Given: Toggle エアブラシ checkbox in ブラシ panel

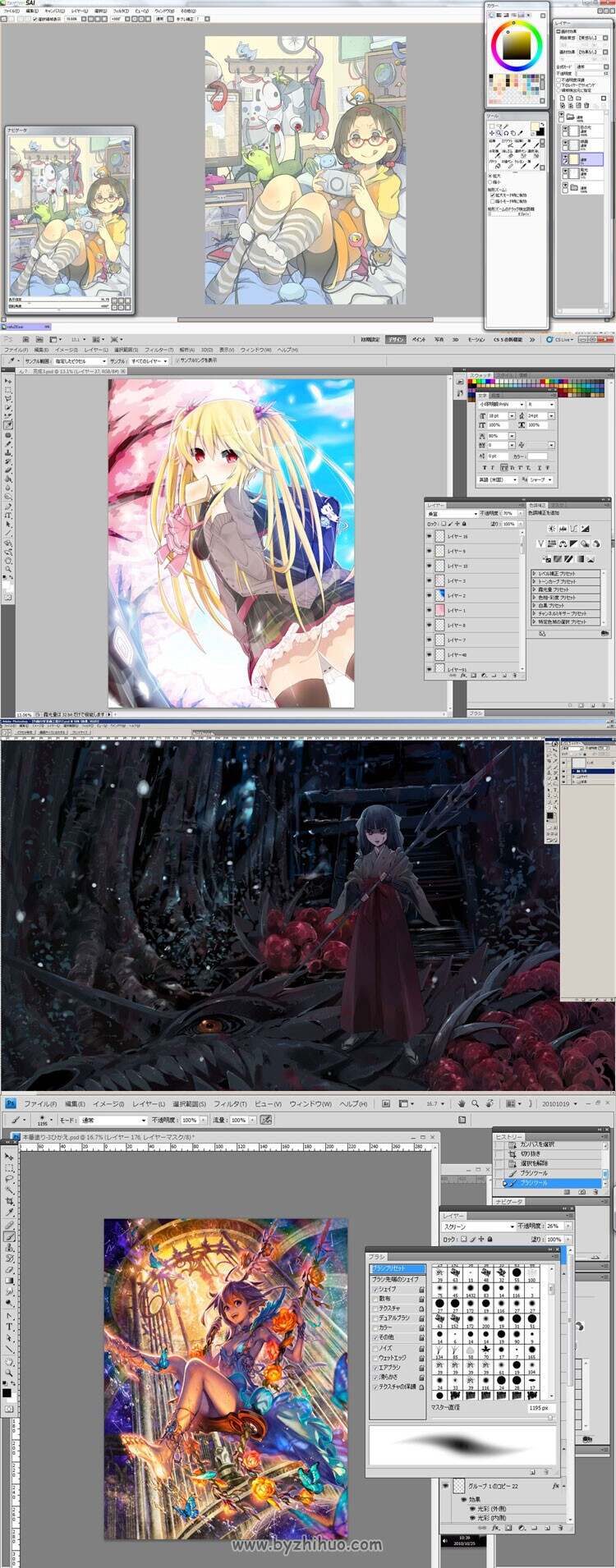Looking at the screenshot, I should click(x=375, y=1367).
